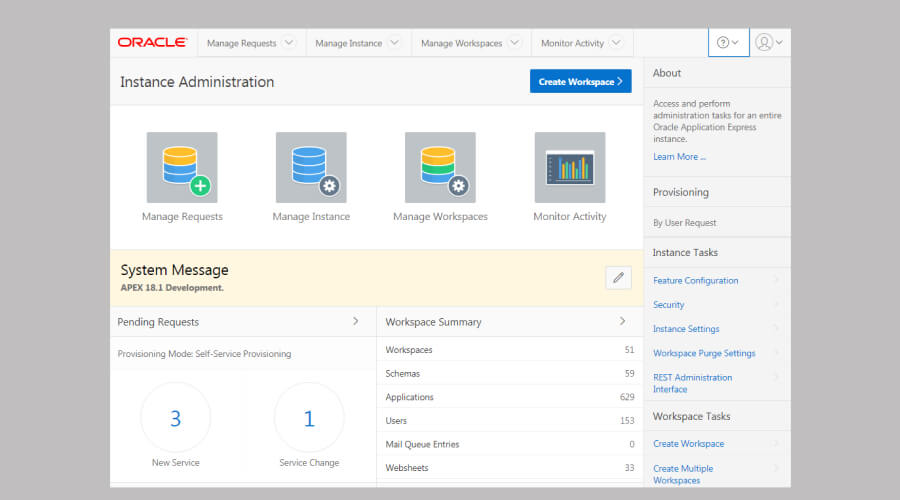Click the 3 New Service circle
The height and width of the screenshot is (500, 900).
(x=176, y=417)
